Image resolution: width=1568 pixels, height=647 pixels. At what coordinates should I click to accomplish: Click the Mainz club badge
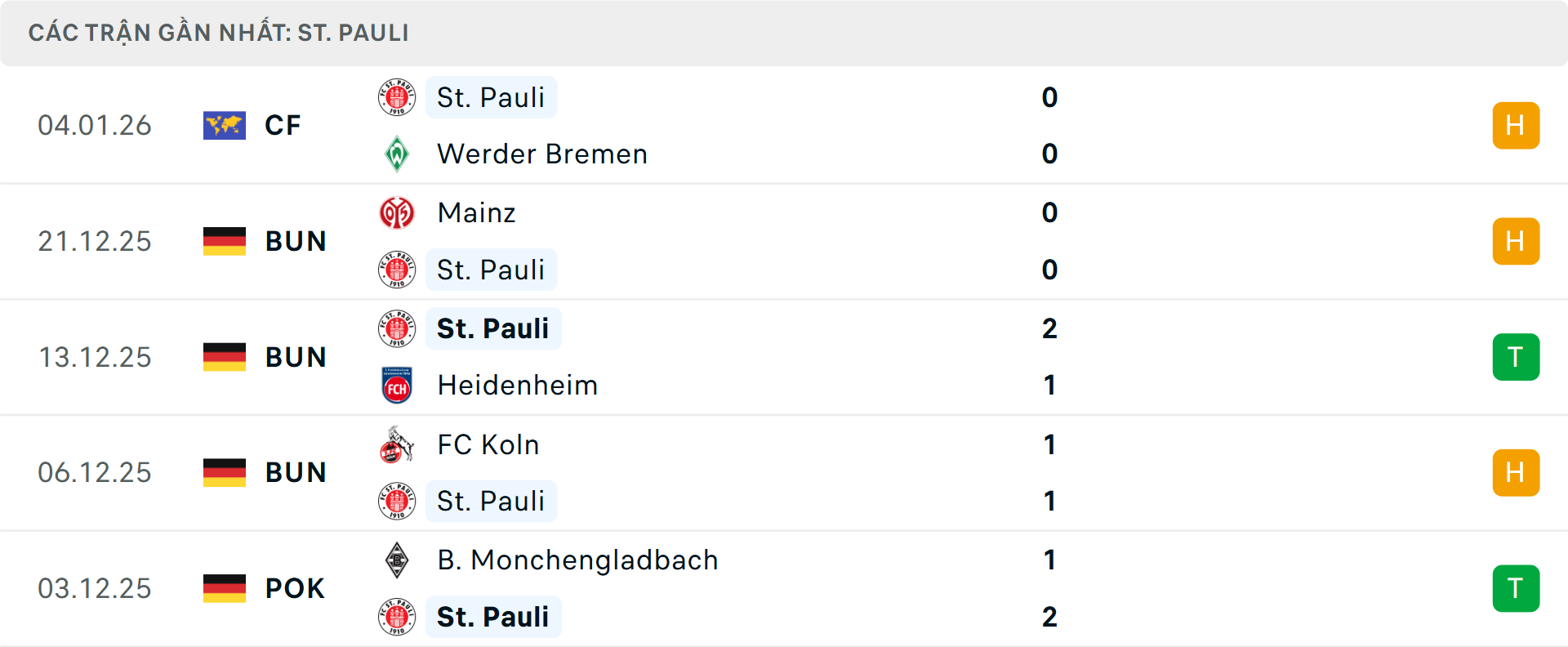click(398, 212)
